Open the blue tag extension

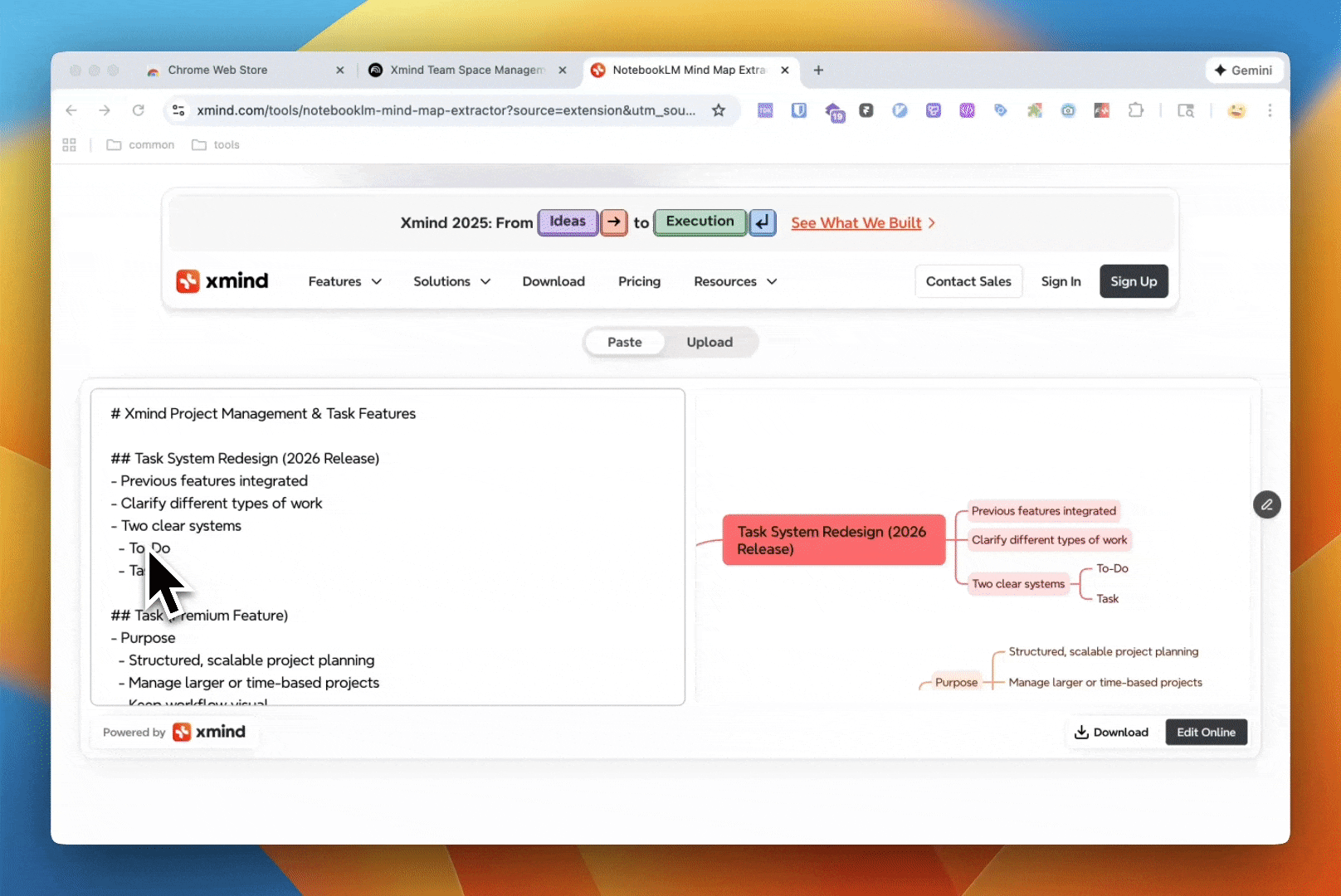point(1001,110)
